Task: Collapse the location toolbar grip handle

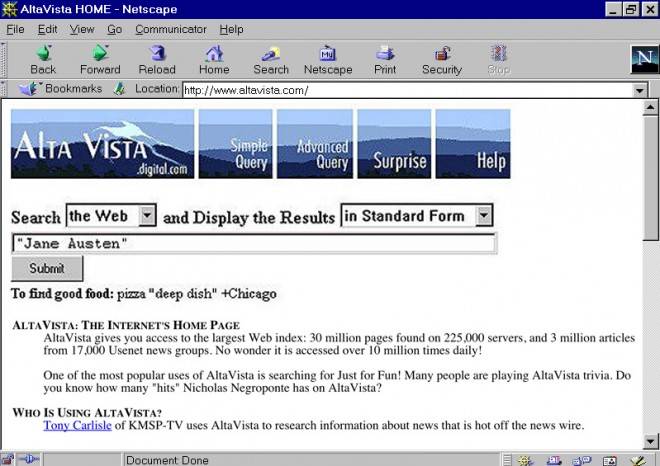Action: pyautogui.click(x=3, y=89)
